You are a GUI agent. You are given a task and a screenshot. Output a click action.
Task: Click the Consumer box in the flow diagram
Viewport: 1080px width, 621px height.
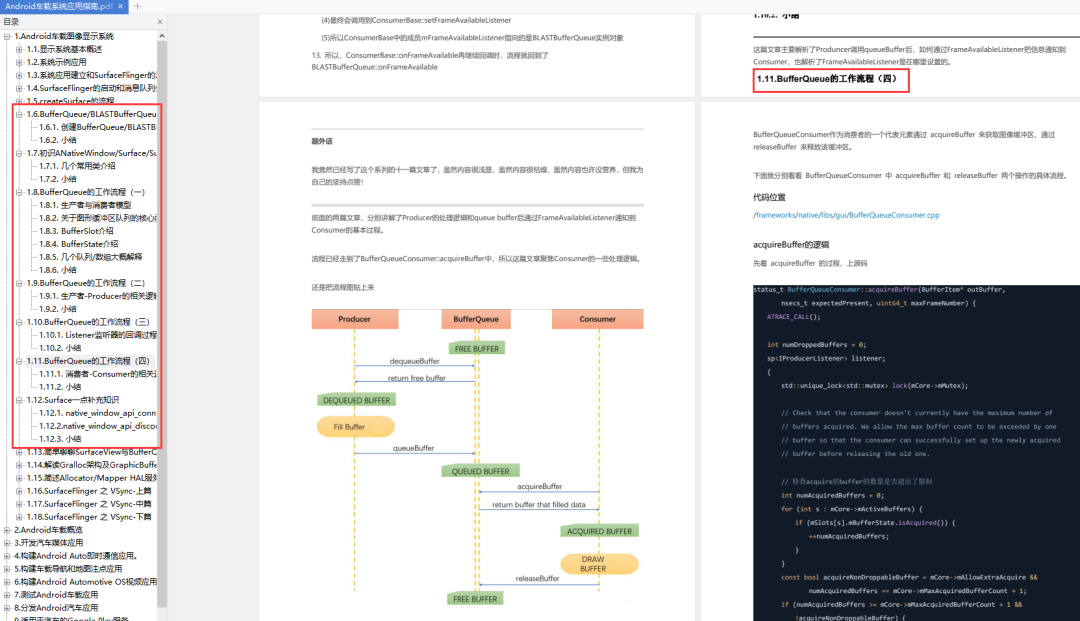pos(597,319)
